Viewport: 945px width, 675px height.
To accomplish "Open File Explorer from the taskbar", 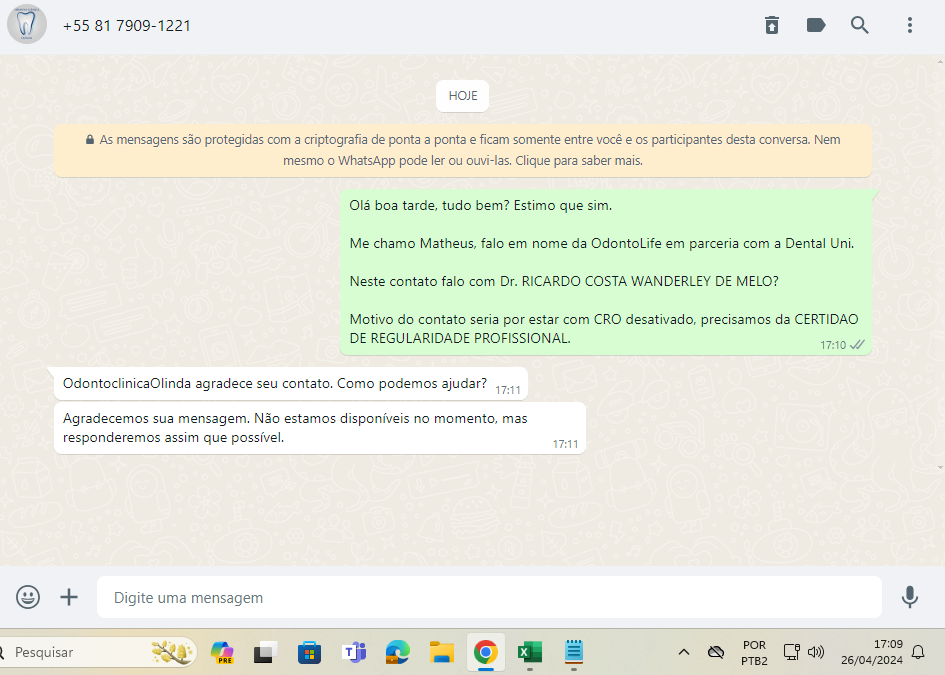I will pos(442,653).
